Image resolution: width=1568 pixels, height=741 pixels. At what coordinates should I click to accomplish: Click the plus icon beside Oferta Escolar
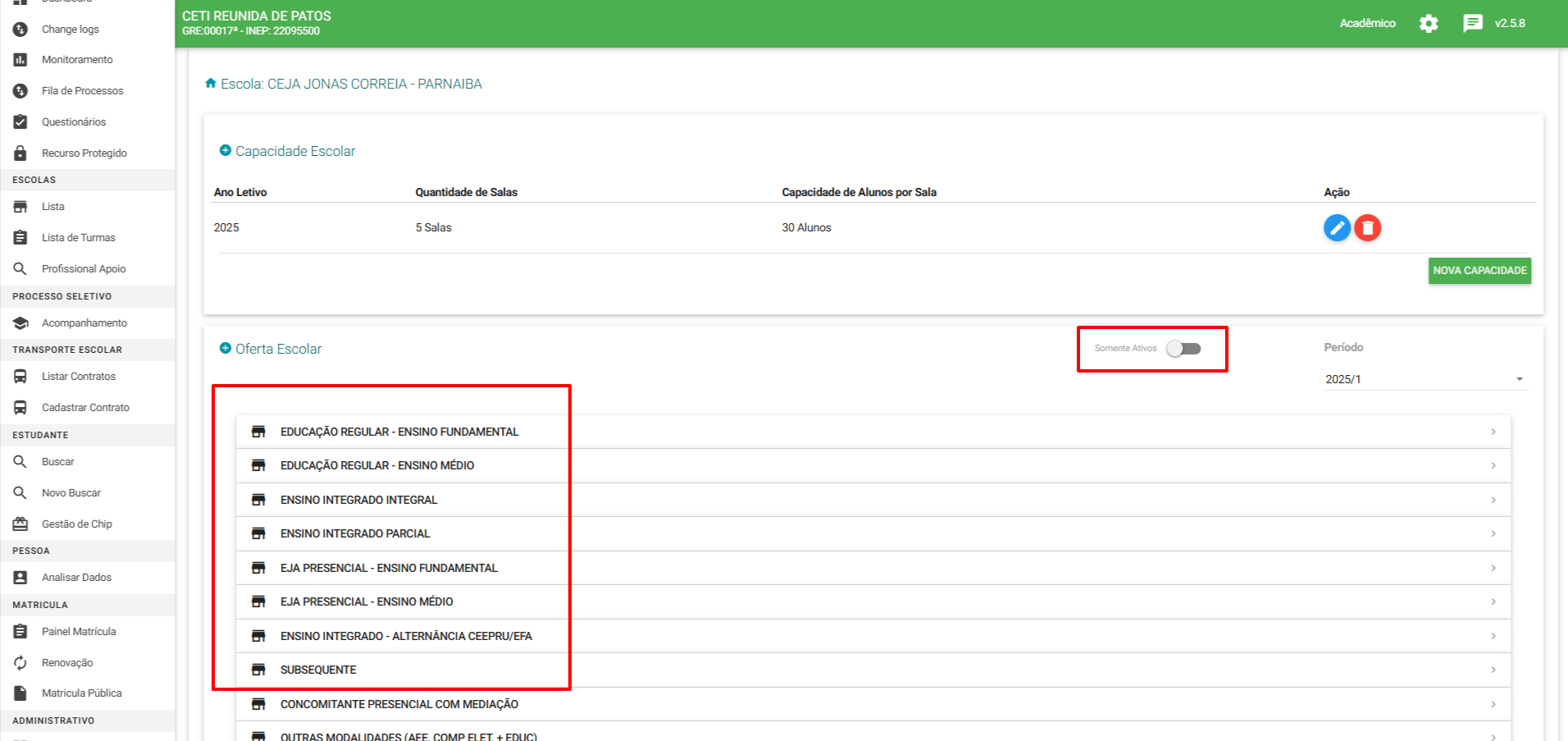[x=226, y=349]
